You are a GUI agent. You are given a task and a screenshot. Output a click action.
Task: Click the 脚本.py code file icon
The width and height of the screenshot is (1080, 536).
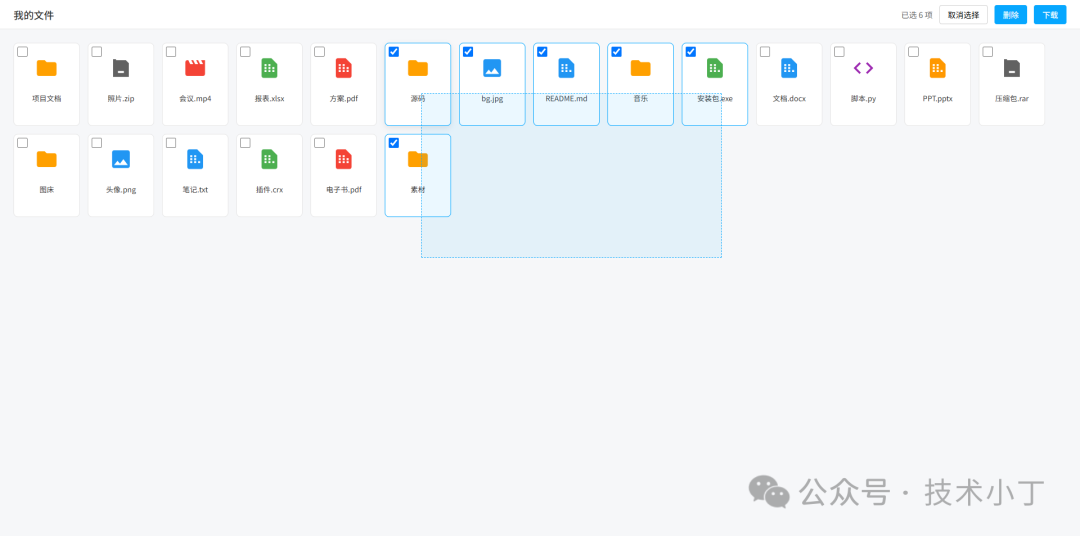pyautogui.click(x=863, y=68)
